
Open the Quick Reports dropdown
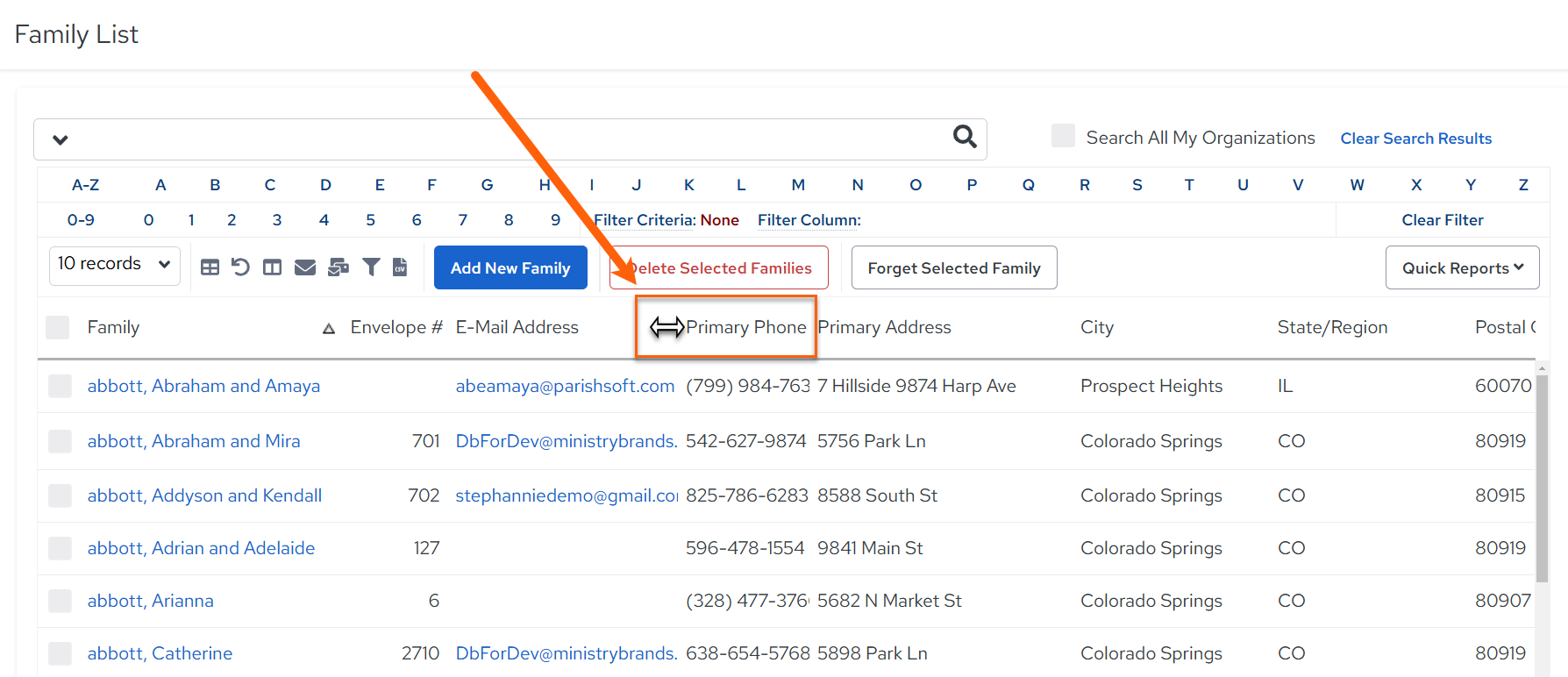click(x=1462, y=267)
